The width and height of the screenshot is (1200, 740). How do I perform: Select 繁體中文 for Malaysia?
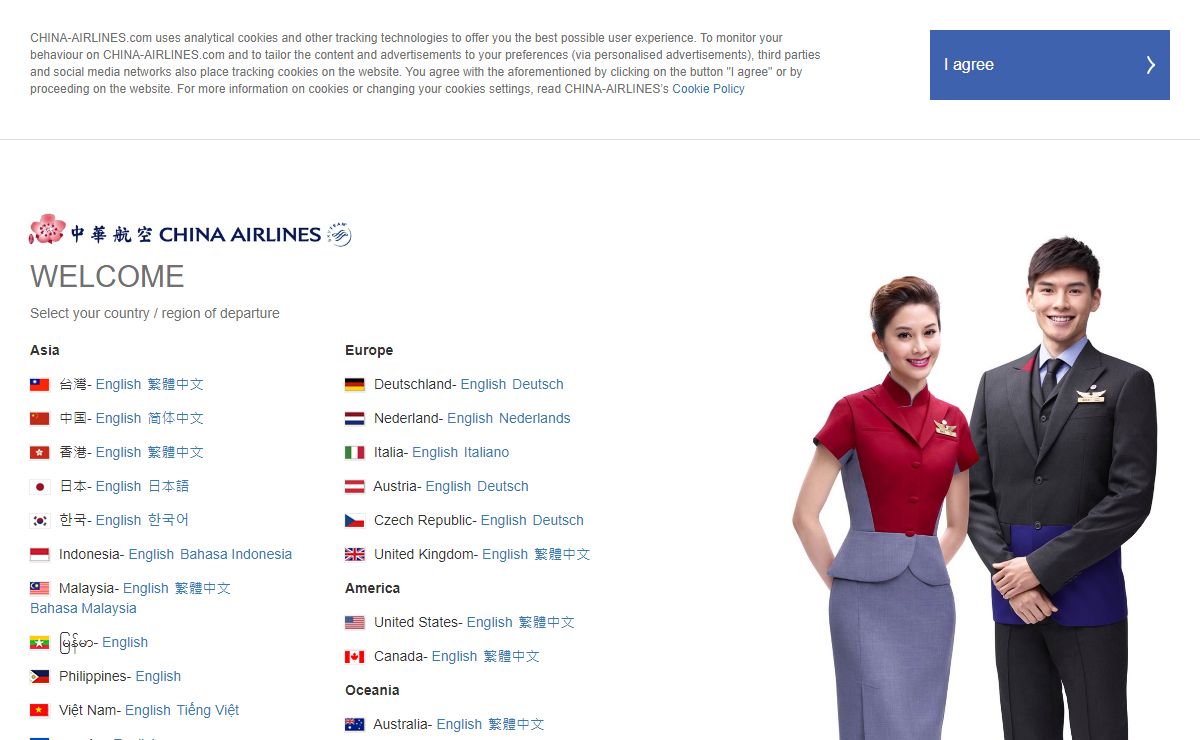tap(203, 588)
